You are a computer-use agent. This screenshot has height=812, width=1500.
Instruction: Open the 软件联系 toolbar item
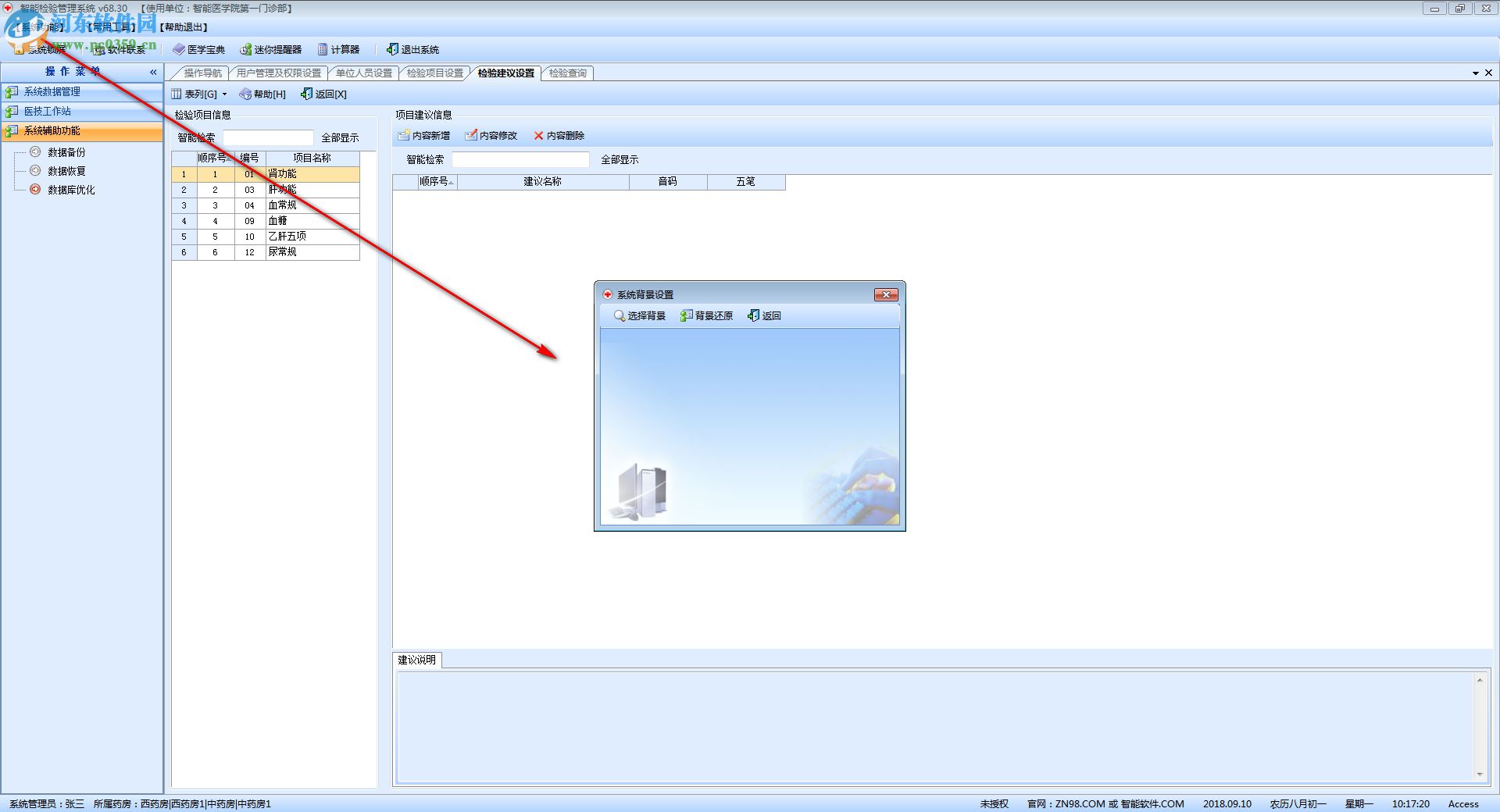119,49
